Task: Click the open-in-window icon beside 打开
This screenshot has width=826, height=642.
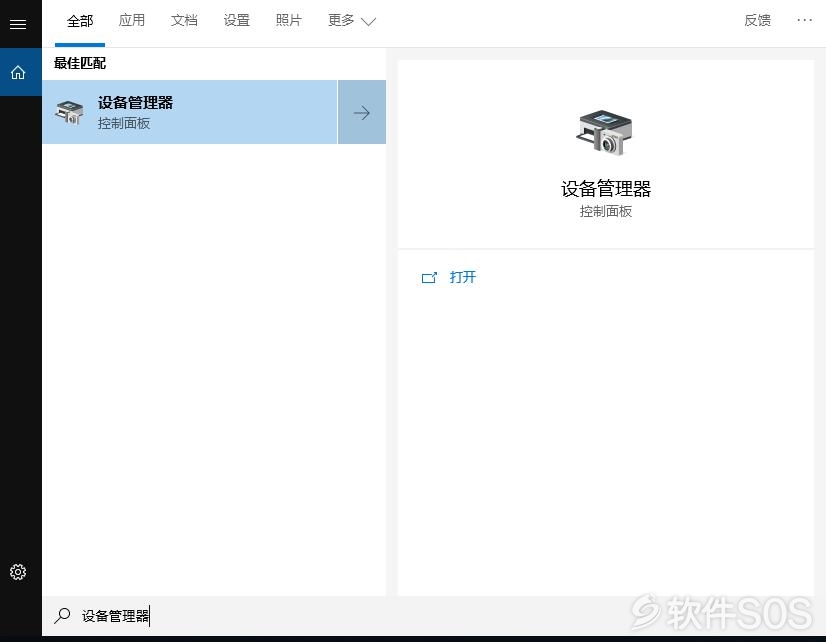Action: (x=429, y=278)
